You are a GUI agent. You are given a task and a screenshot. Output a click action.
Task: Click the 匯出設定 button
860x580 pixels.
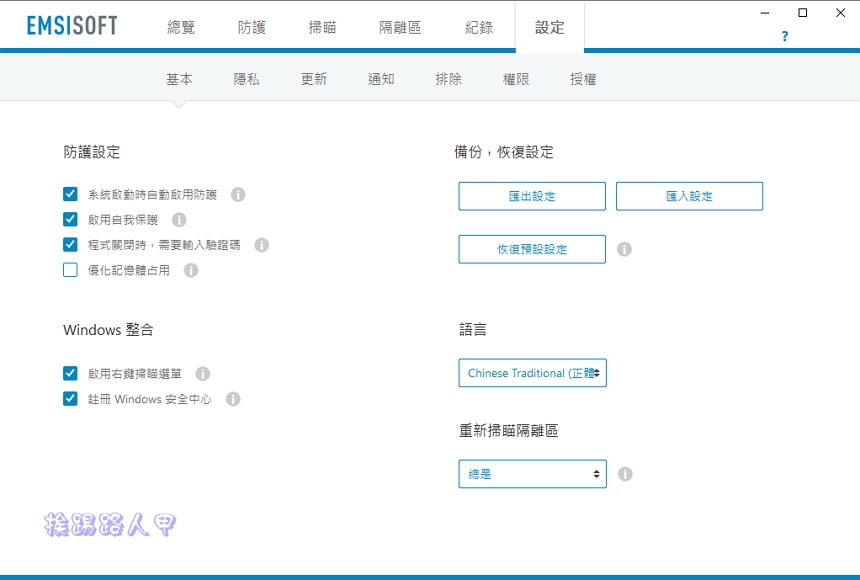532,196
